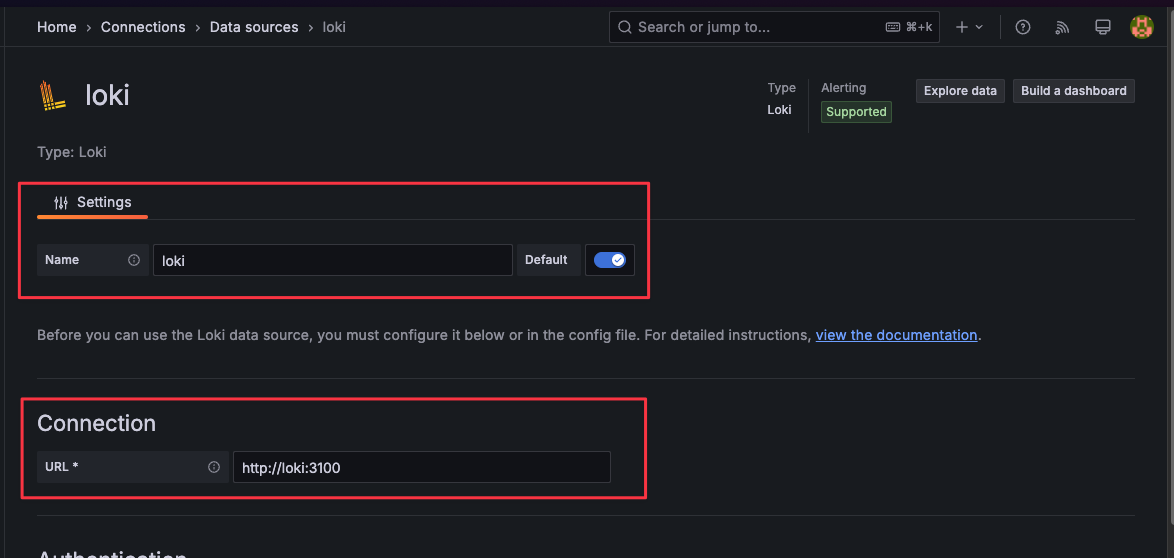
Task: Open the news feed RSS icon
Action: (1062, 27)
